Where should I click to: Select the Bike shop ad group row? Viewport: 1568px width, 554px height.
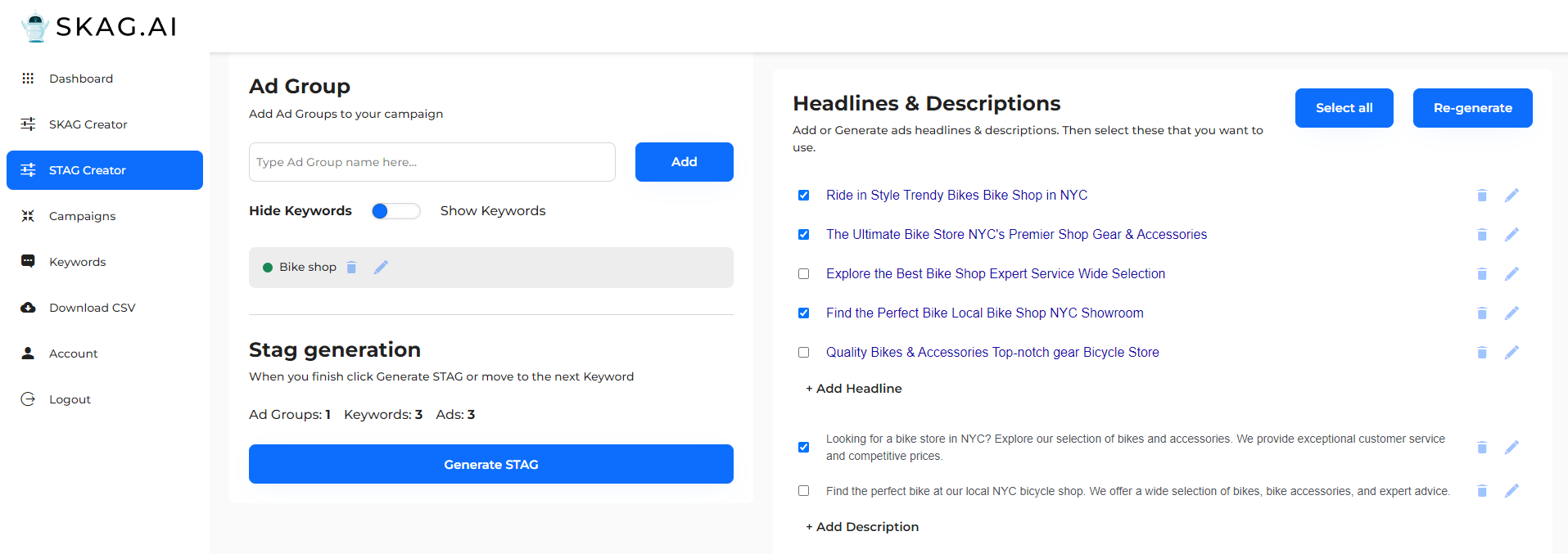pos(491,268)
